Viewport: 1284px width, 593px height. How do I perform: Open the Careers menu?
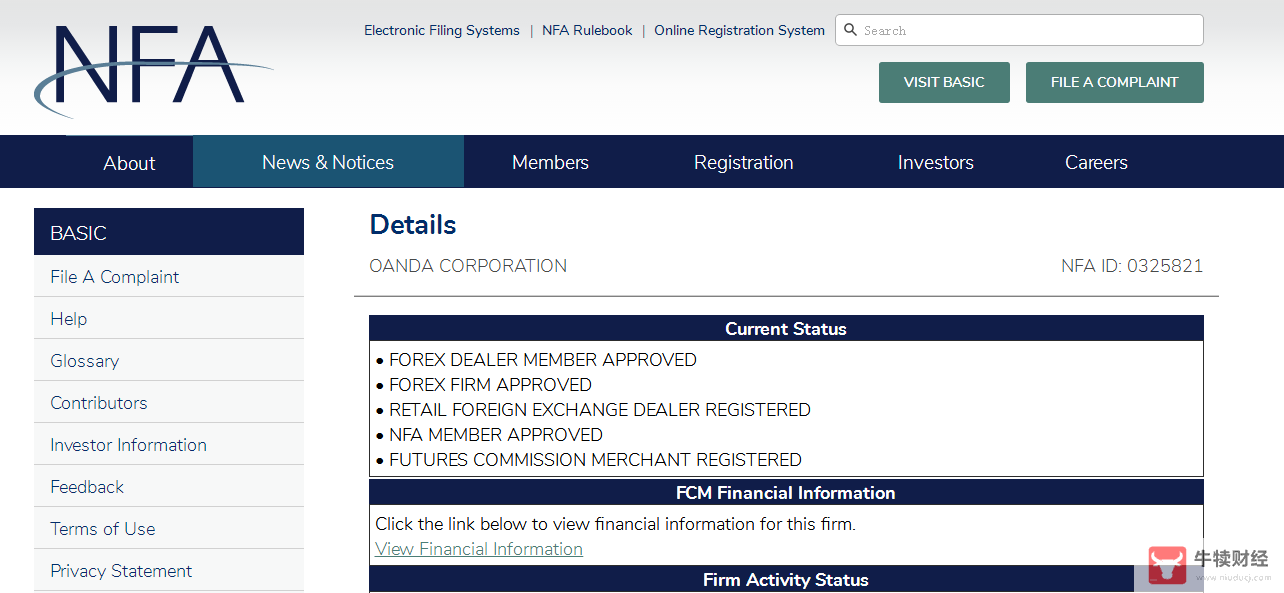(1096, 162)
